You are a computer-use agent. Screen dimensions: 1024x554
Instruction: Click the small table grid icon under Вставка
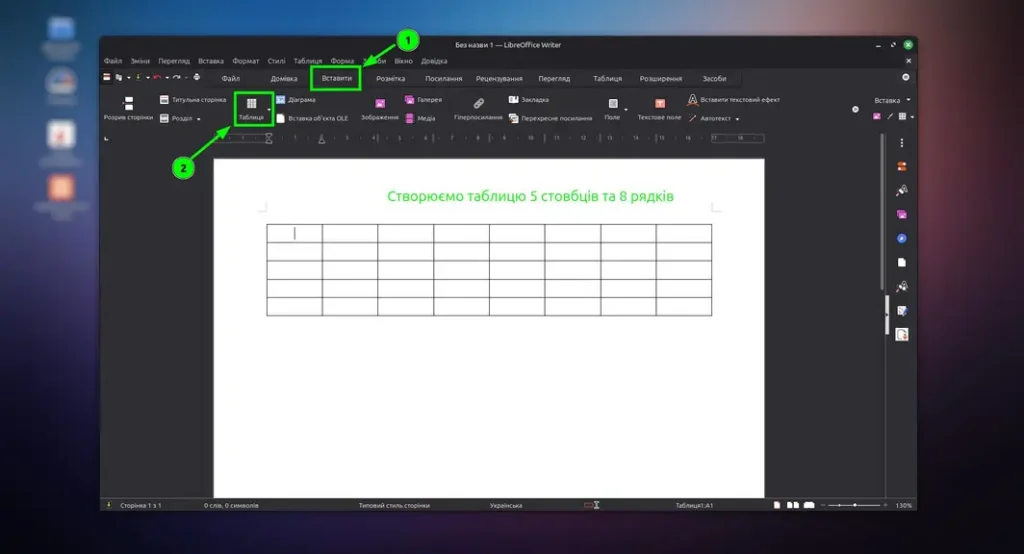[x=902, y=116]
